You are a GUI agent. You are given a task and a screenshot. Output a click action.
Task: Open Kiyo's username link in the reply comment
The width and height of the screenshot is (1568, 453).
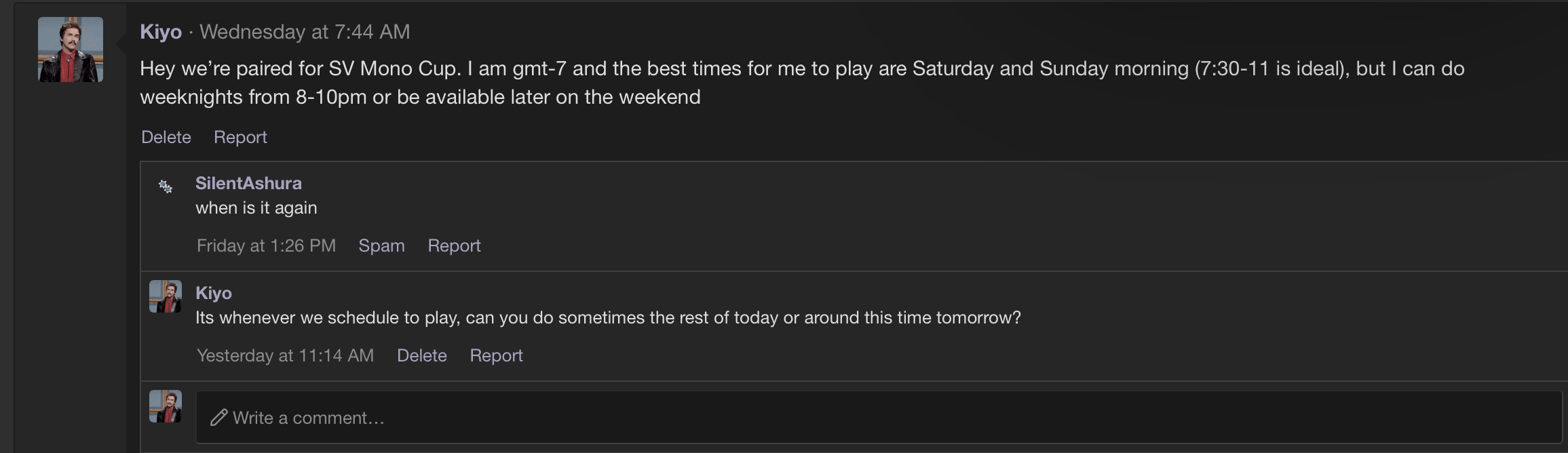[214, 293]
